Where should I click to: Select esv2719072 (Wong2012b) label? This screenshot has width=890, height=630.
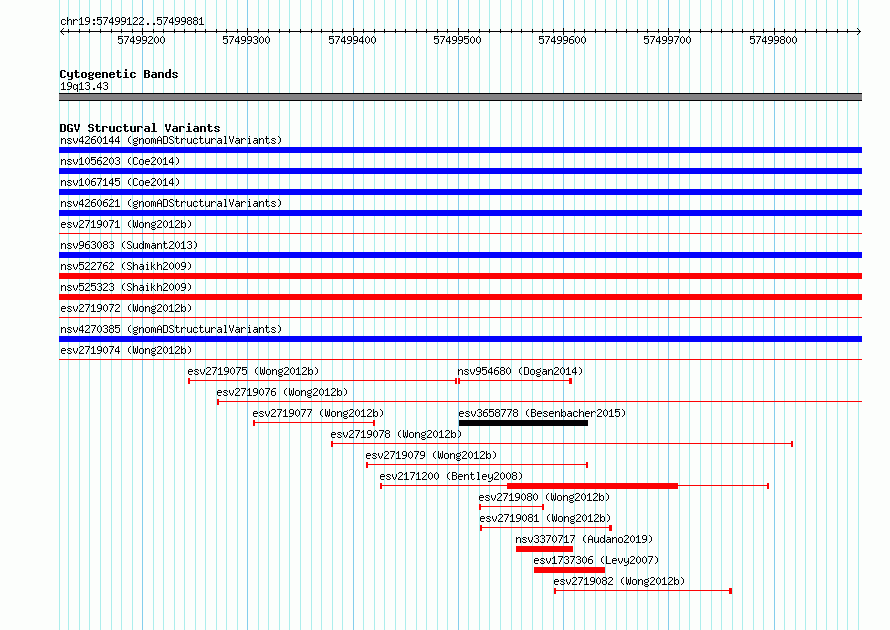coord(126,308)
